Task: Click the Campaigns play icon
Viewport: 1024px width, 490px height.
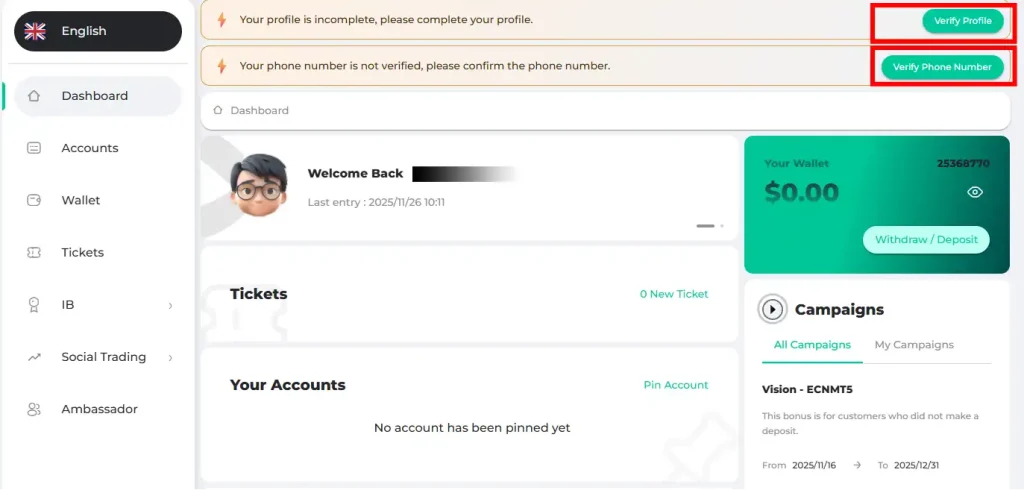Action: tap(772, 310)
